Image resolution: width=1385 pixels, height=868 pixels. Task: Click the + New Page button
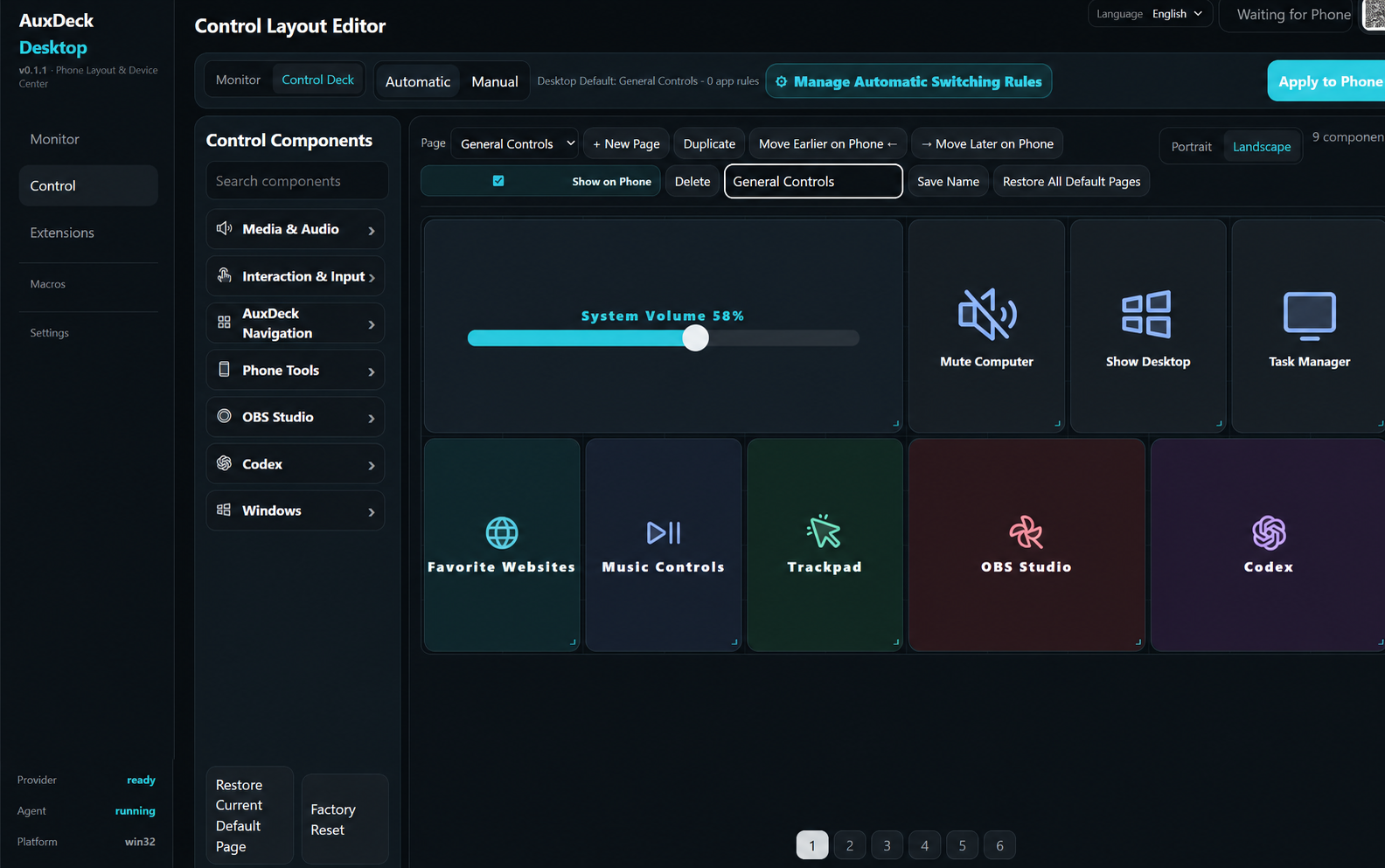[x=626, y=143]
